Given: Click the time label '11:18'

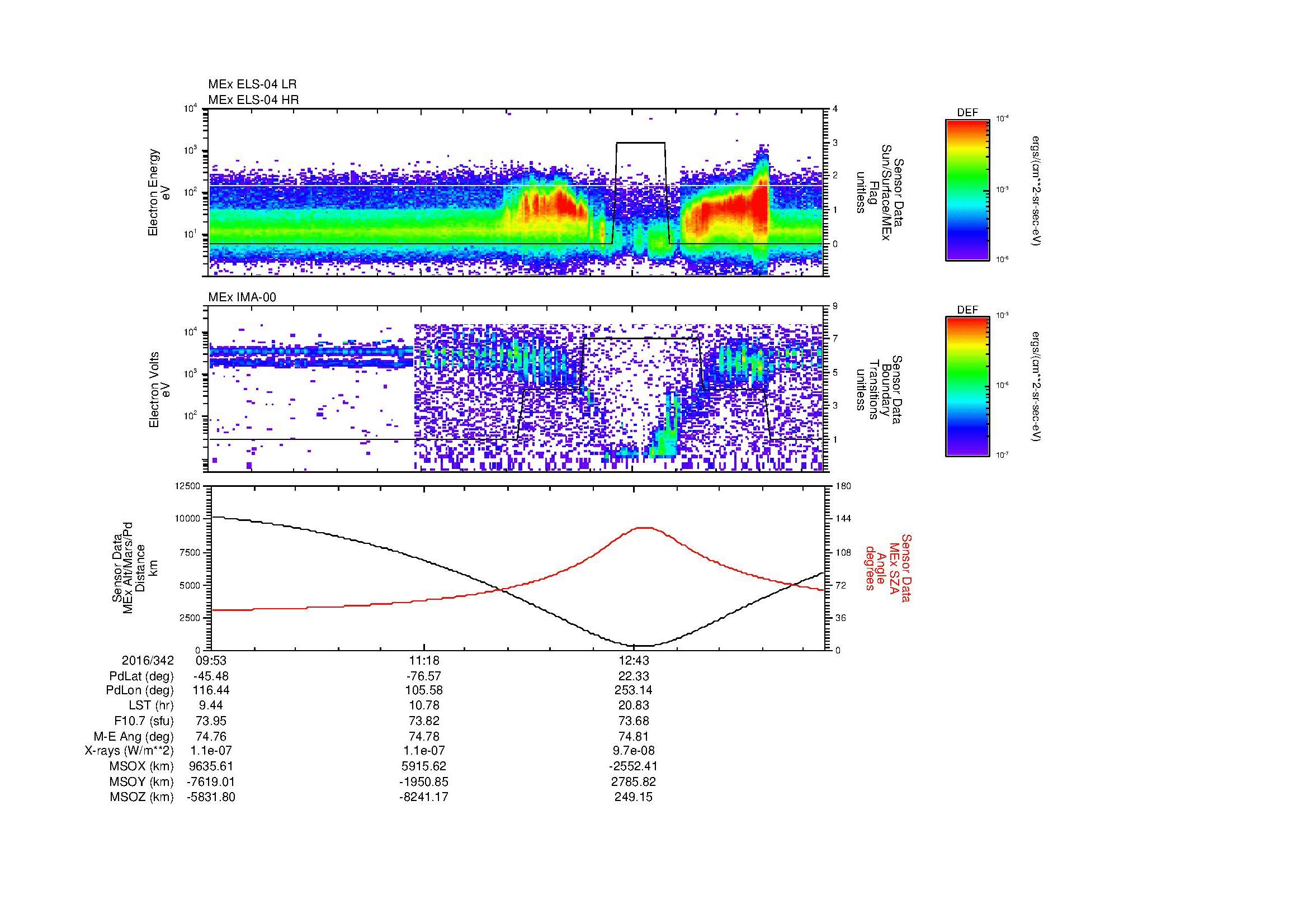Looking at the screenshot, I should [424, 660].
